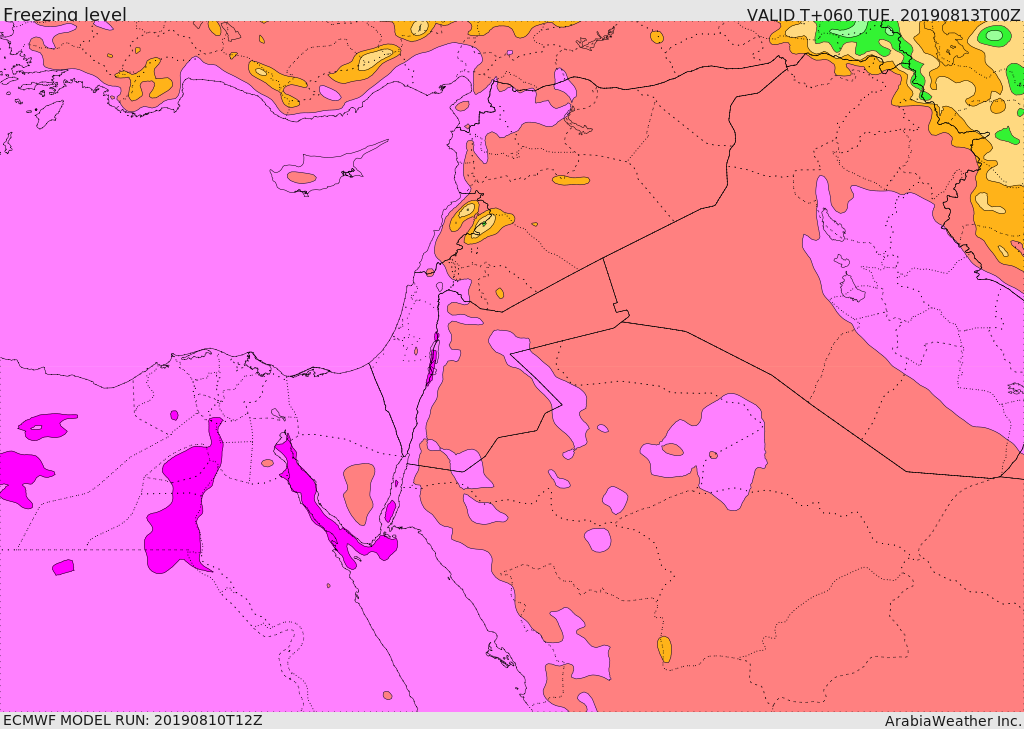This screenshot has height=729, width=1024.
Task: Click the bright green area at top right
Action: tap(856, 38)
